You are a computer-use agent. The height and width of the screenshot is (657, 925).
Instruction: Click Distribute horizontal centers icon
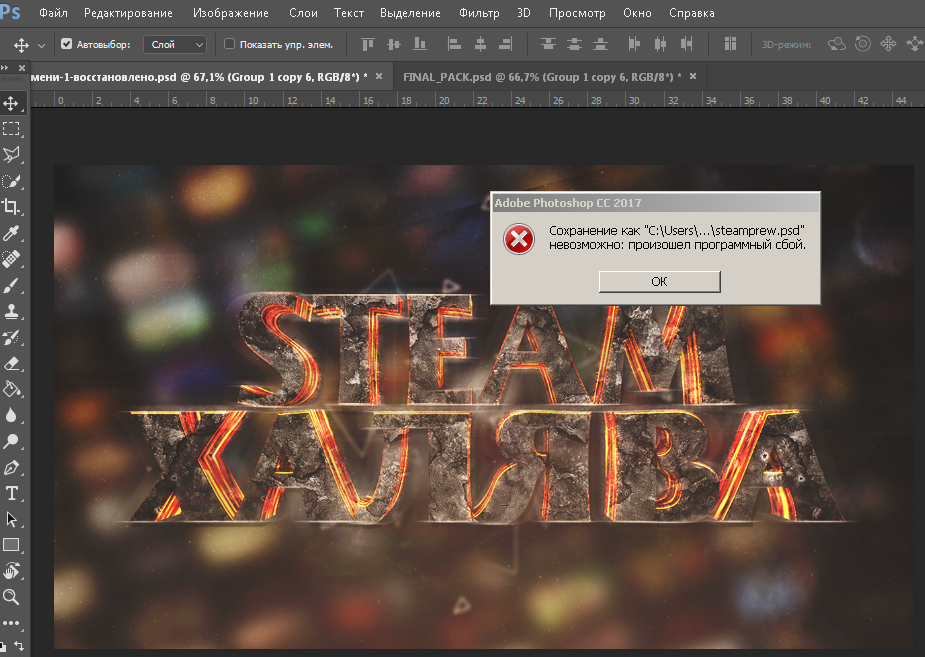(x=660, y=44)
